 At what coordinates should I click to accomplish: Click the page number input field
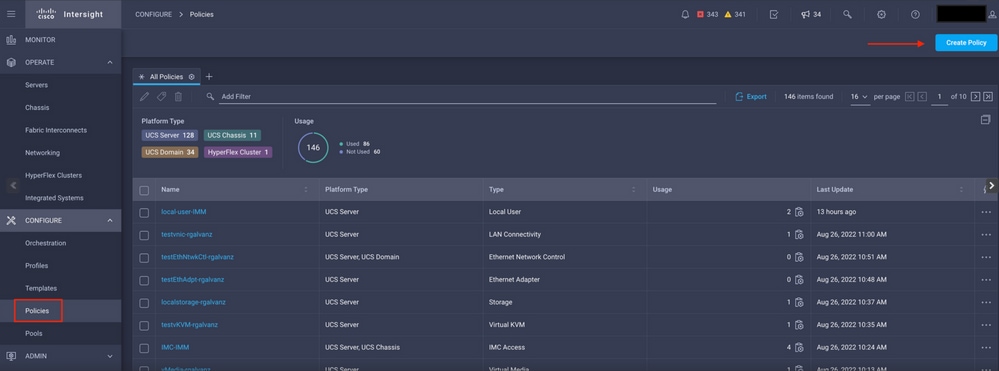(939, 97)
